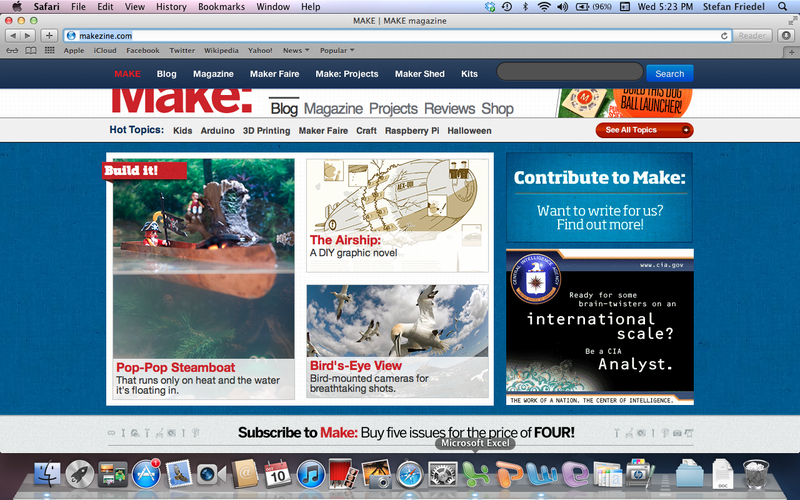Open Time Machine menu bar icon
Image resolution: width=800 pixels, height=500 pixels.
pos(507,7)
